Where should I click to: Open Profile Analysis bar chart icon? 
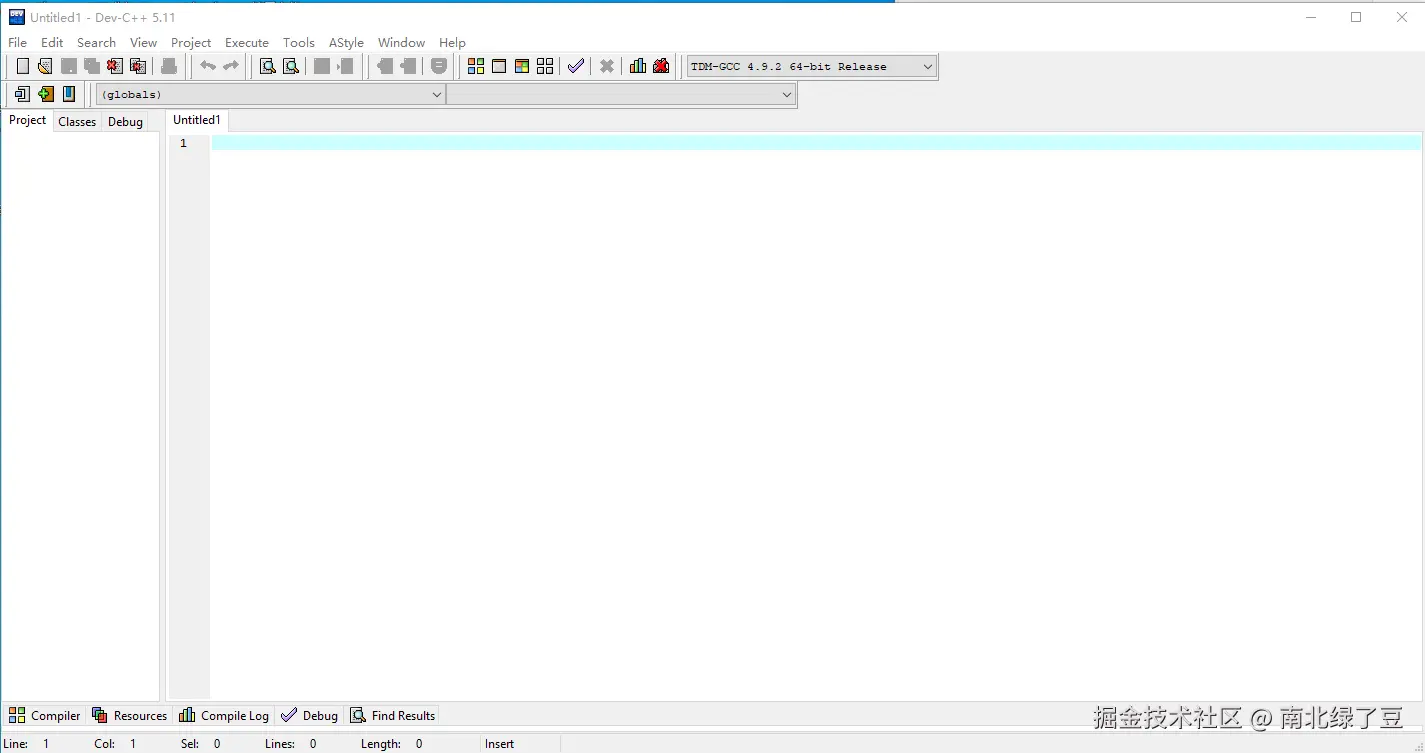(x=638, y=66)
